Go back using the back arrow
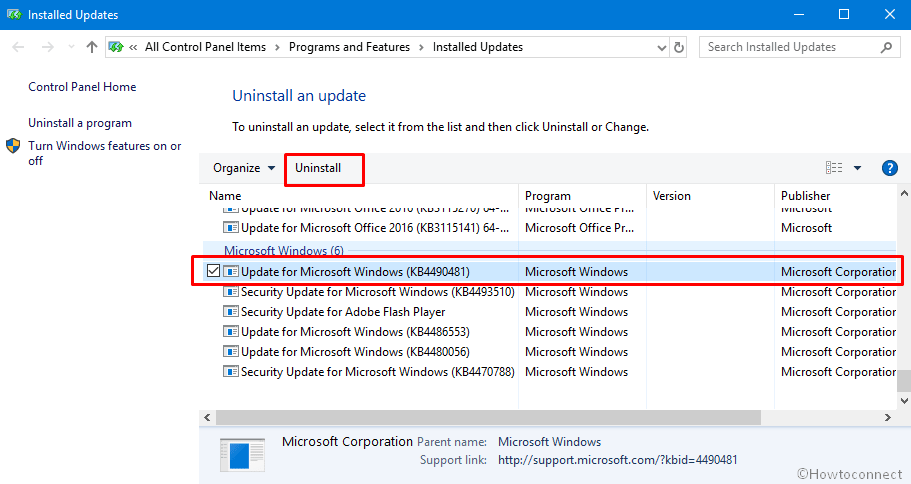This screenshot has width=911, height=484. [18, 47]
